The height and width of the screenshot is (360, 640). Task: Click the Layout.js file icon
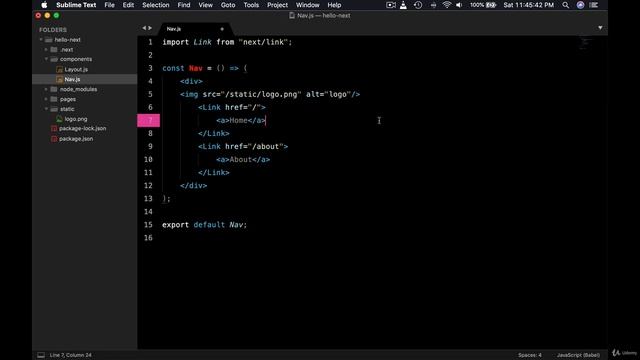[x=59, y=69]
